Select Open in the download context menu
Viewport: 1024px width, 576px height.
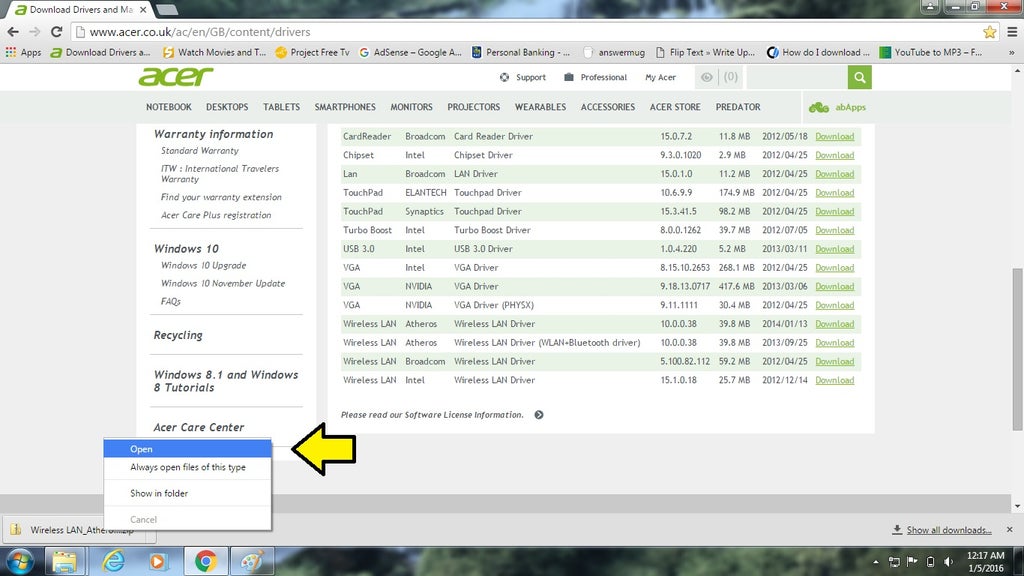tap(187, 449)
